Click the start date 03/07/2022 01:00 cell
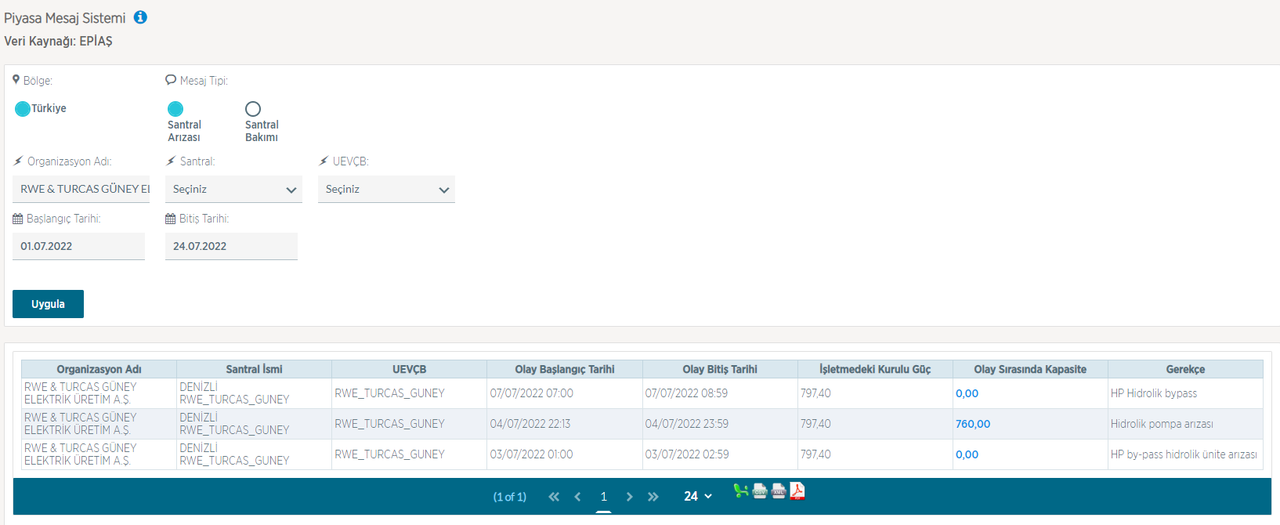This screenshot has width=1280, height=525. click(564, 454)
